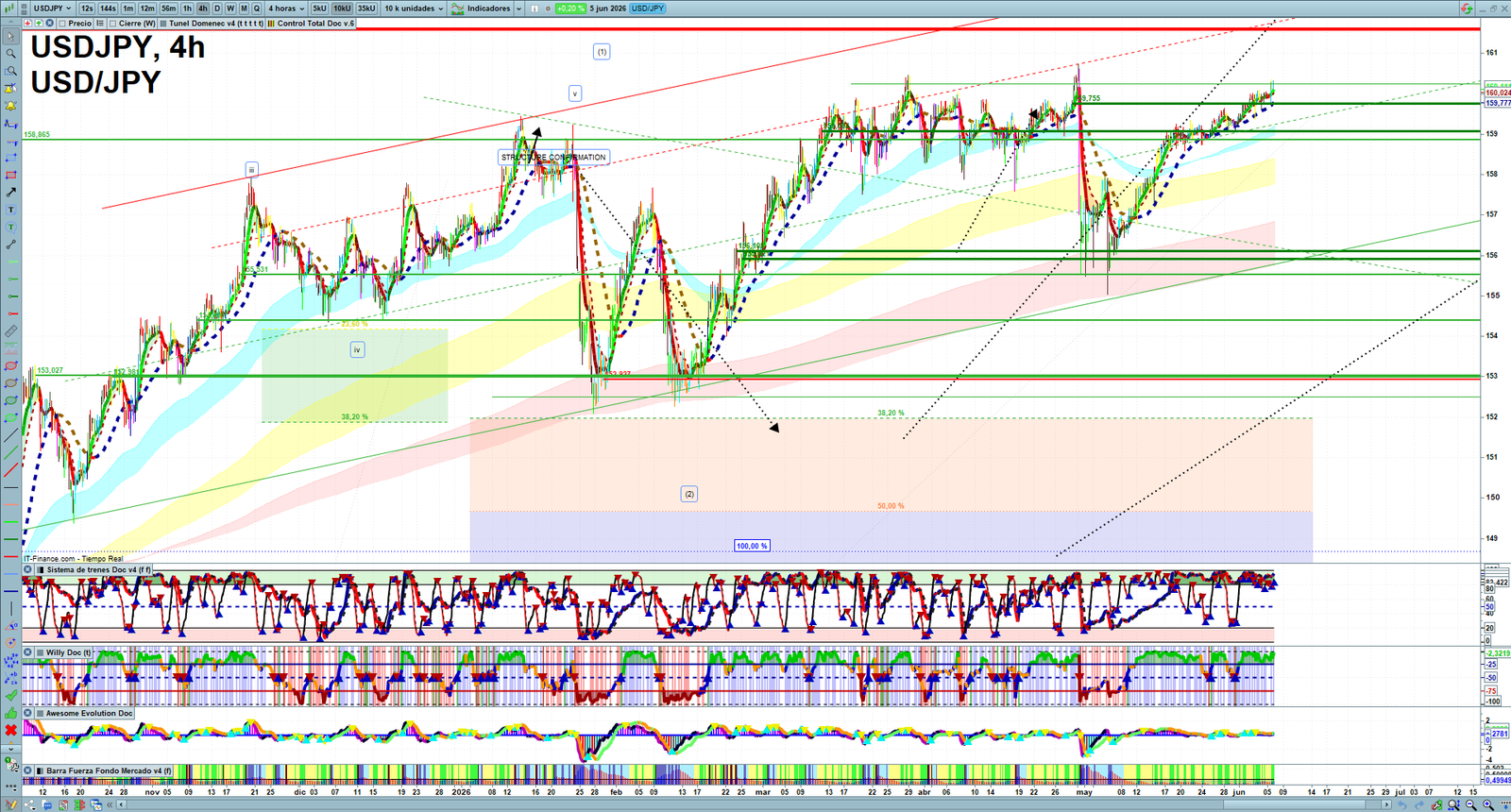
Task: Toggle the pause button in top toolbar
Action: (x=535, y=8)
